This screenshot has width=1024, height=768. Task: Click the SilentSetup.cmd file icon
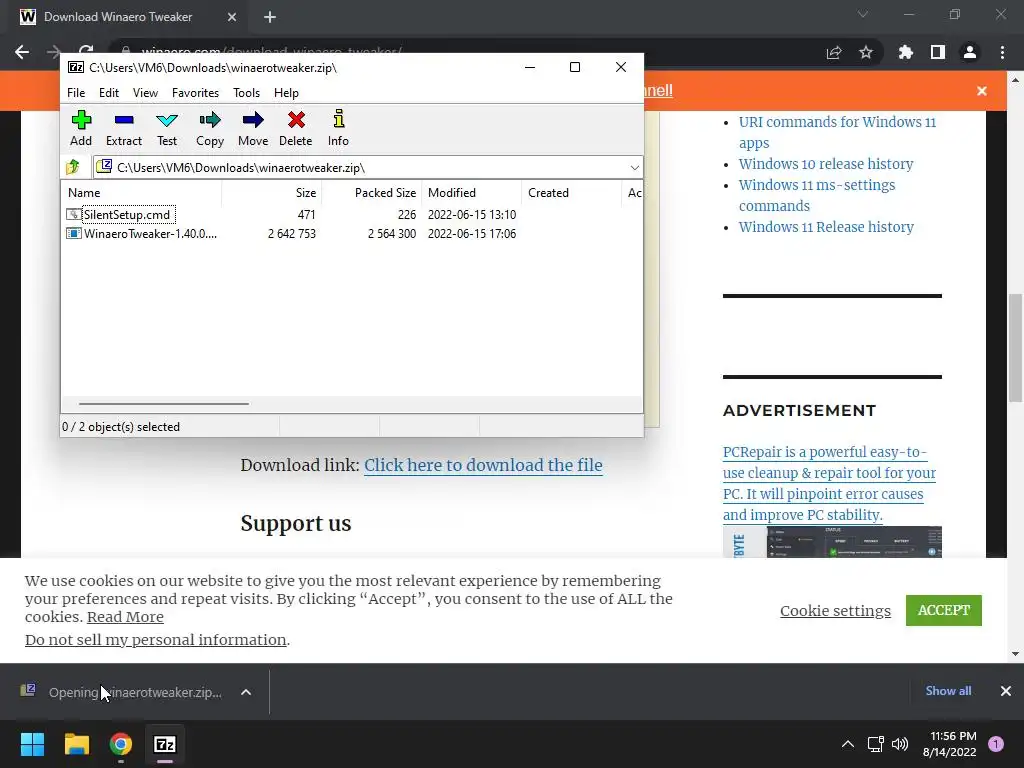coord(74,214)
